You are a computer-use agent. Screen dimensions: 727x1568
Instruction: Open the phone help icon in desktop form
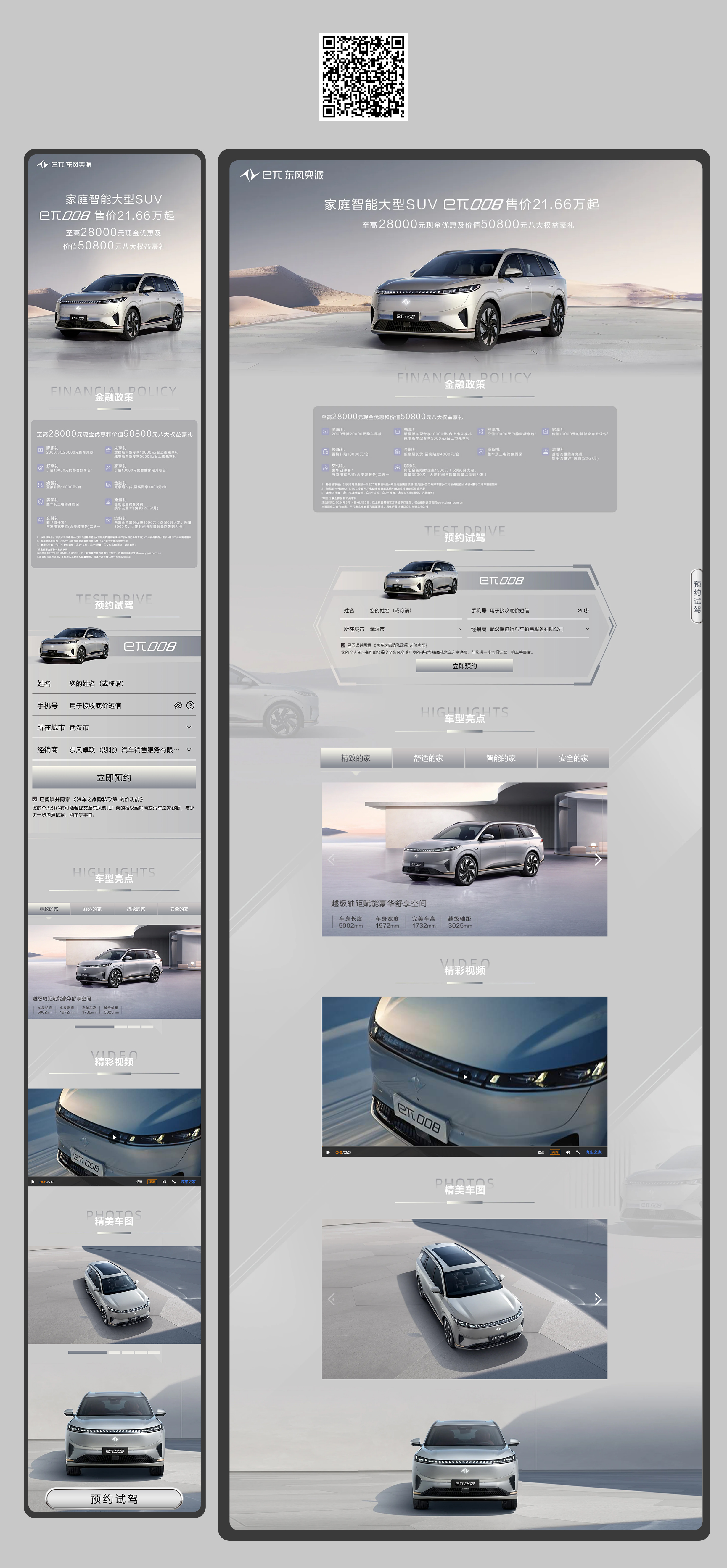point(586,611)
